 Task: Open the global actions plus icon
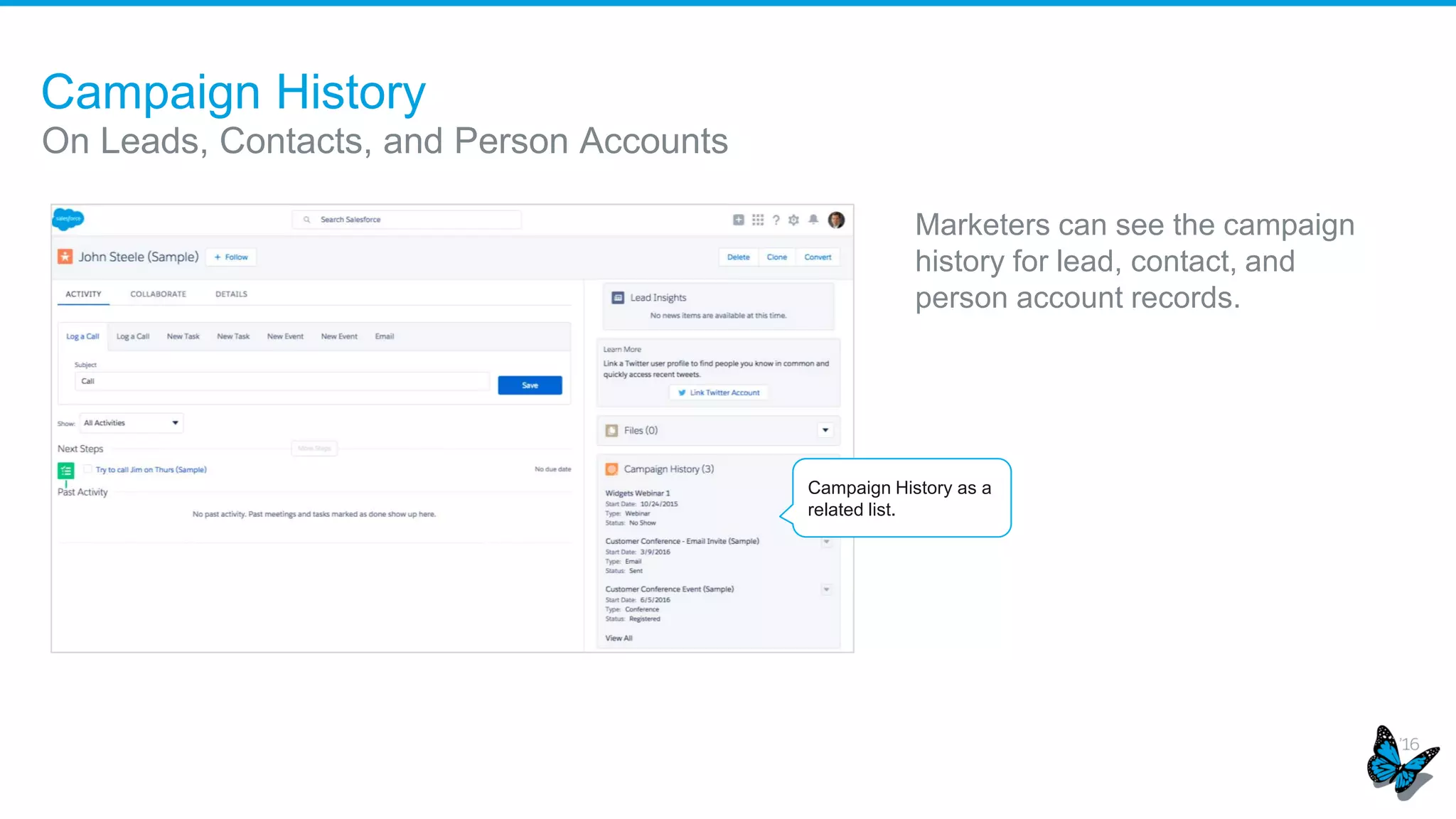(x=739, y=220)
